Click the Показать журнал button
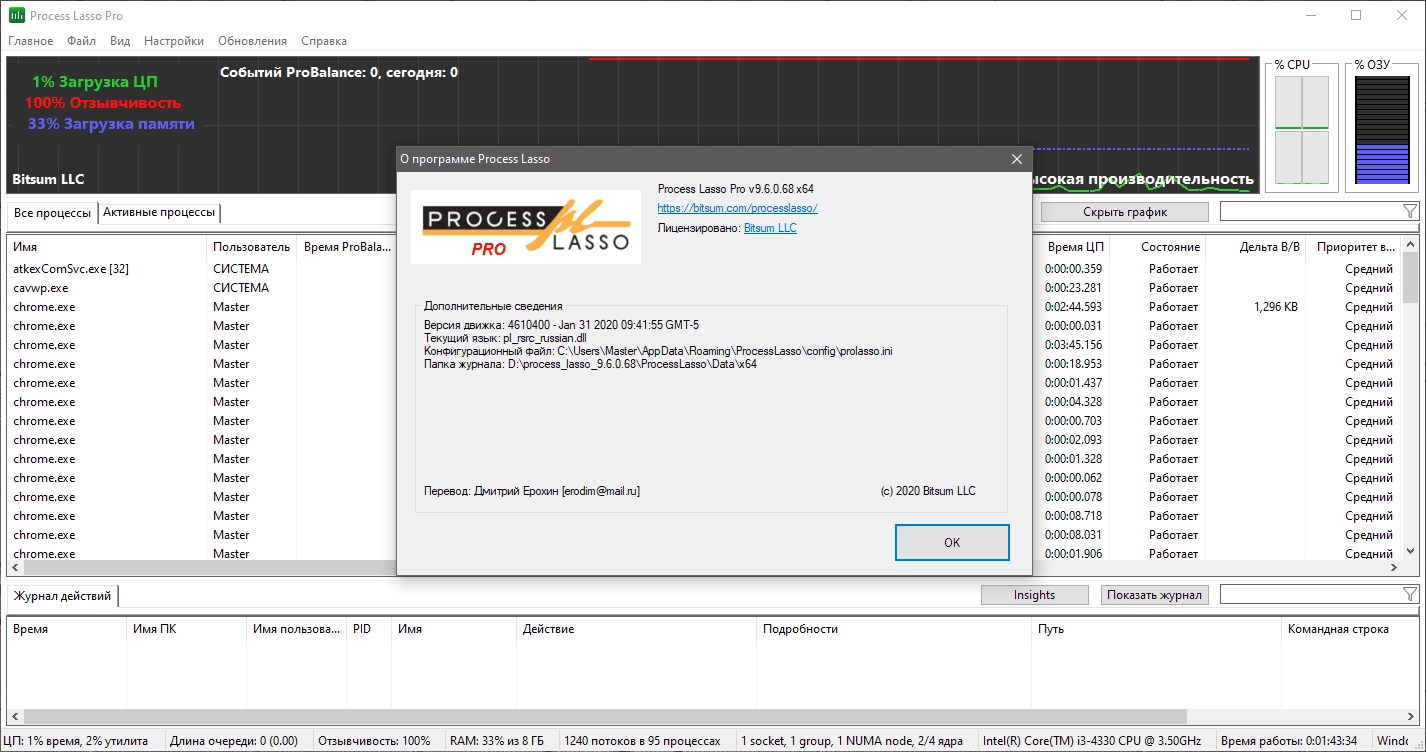 point(1155,595)
